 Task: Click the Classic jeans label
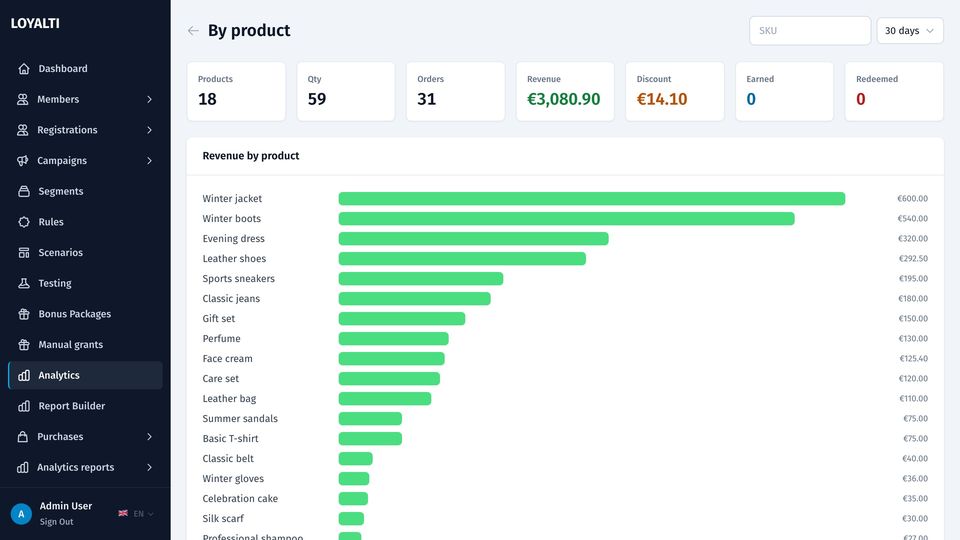click(x=231, y=299)
